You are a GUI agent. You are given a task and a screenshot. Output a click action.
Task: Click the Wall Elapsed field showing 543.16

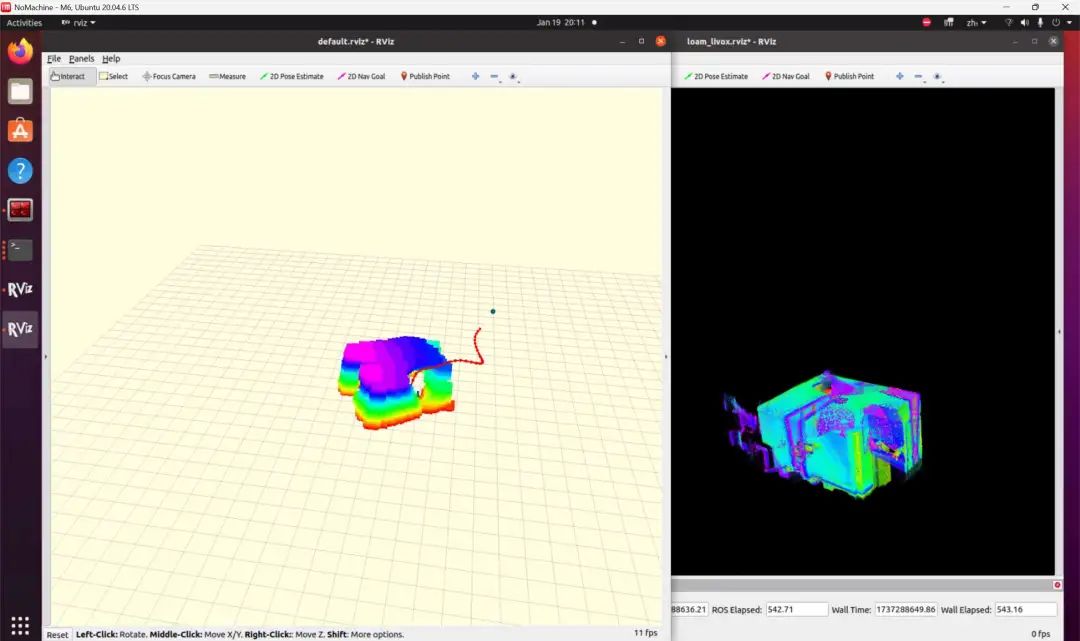[x=1026, y=609]
